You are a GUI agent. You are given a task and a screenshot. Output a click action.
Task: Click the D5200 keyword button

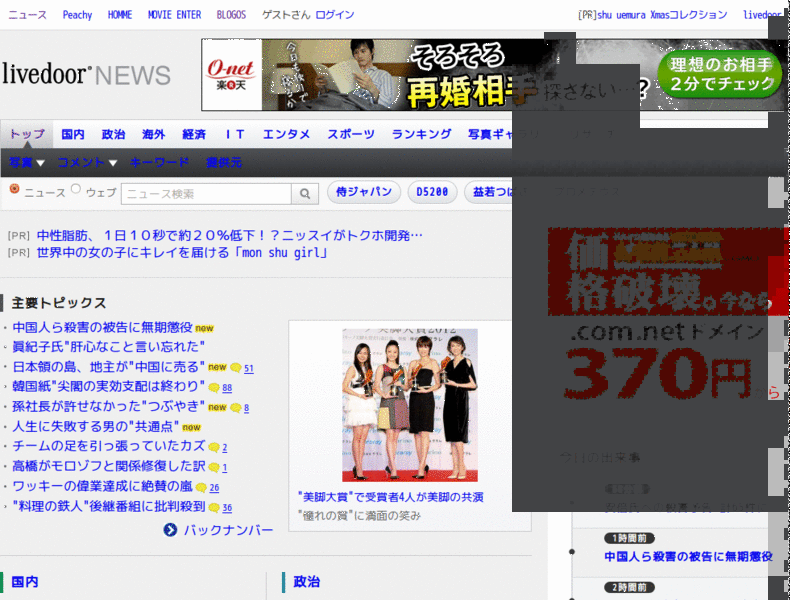[432, 192]
